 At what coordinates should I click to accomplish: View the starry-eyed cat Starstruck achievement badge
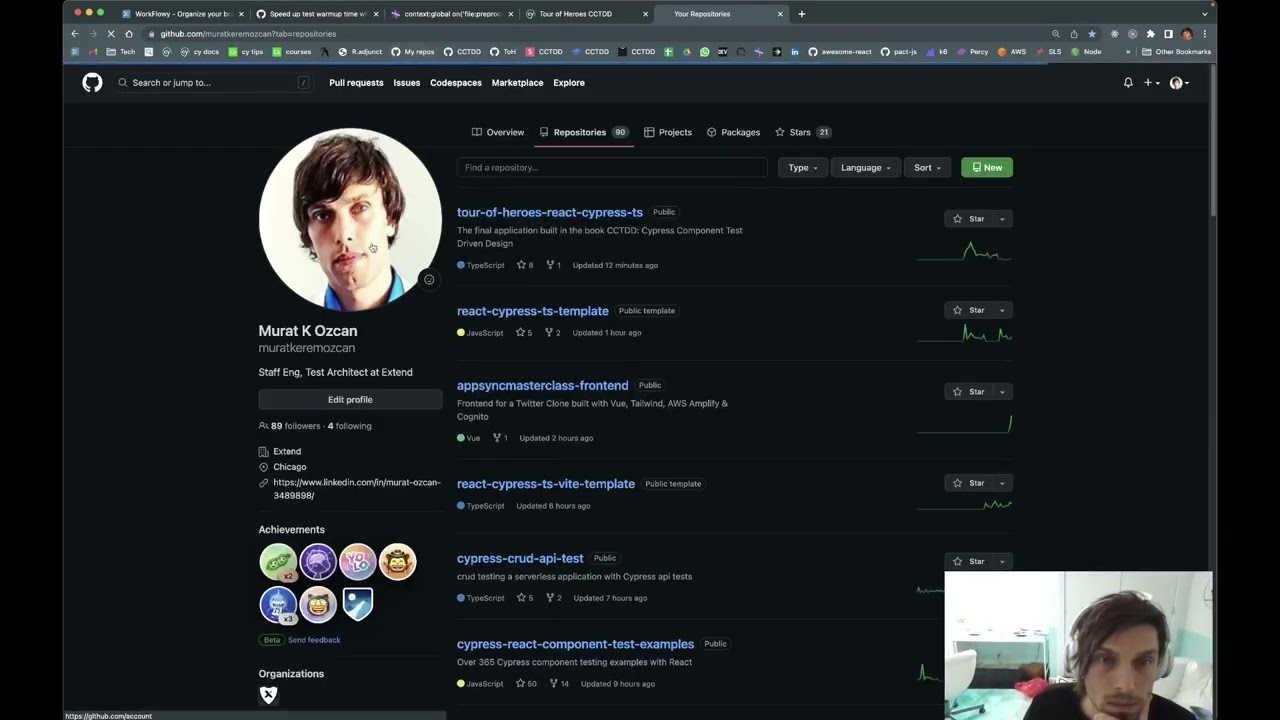(x=318, y=604)
